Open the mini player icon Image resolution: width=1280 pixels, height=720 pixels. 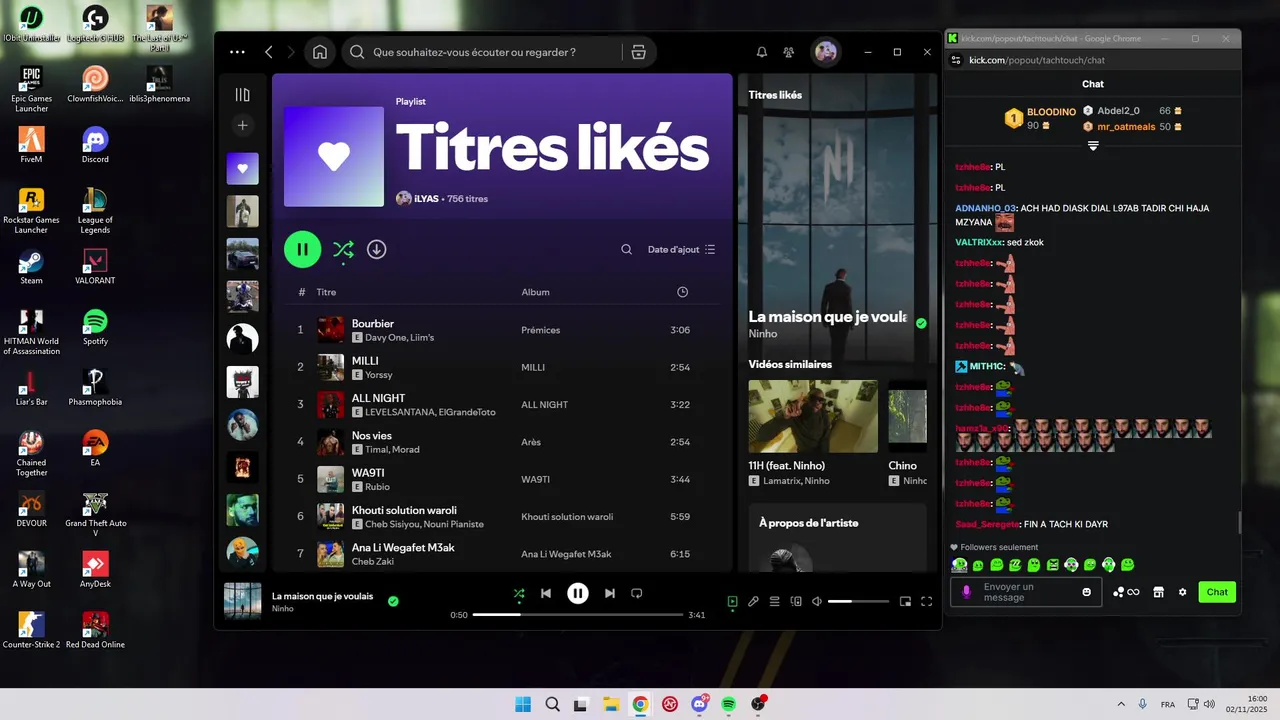pos(905,601)
